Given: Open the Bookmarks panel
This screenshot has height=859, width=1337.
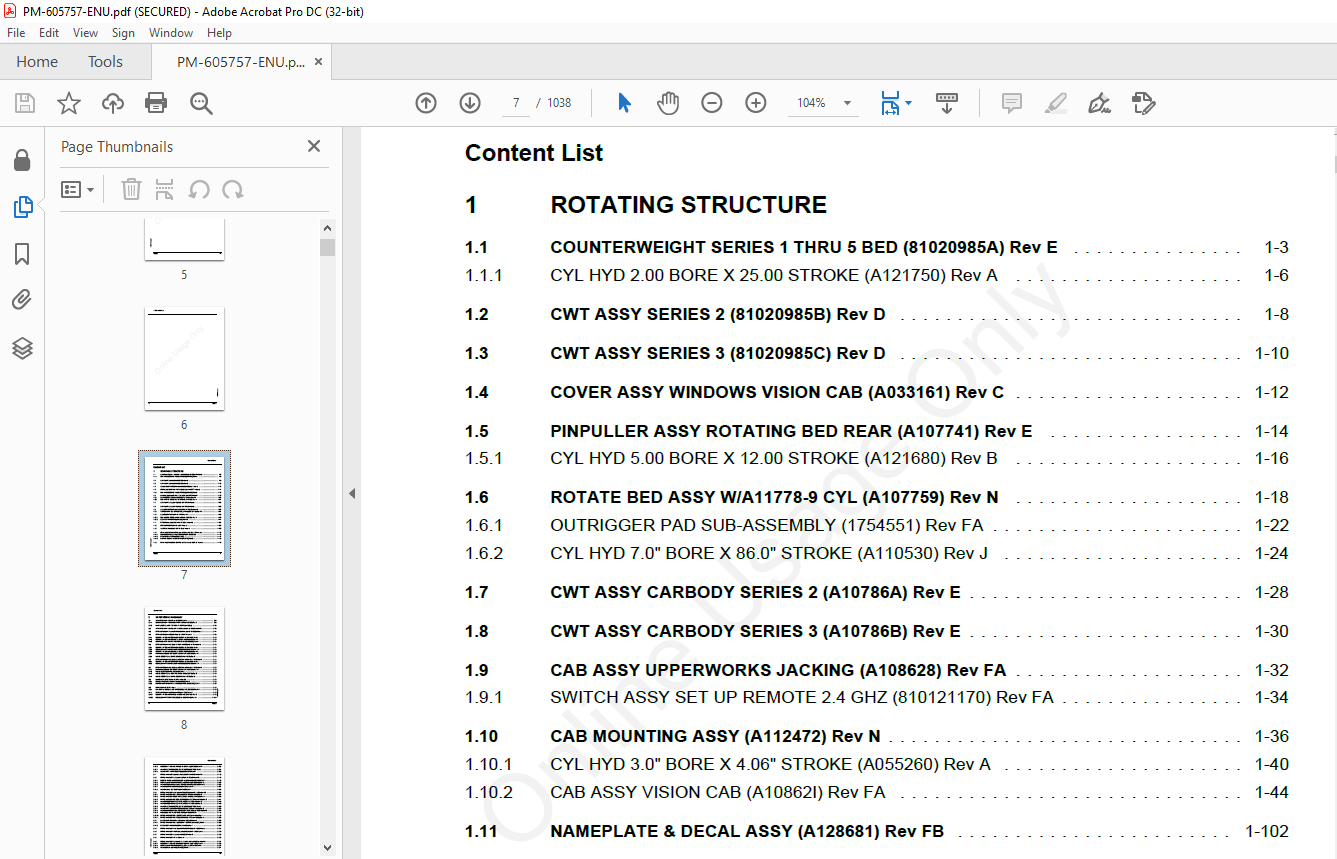Looking at the screenshot, I should pyautogui.click(x=22, y=254).
